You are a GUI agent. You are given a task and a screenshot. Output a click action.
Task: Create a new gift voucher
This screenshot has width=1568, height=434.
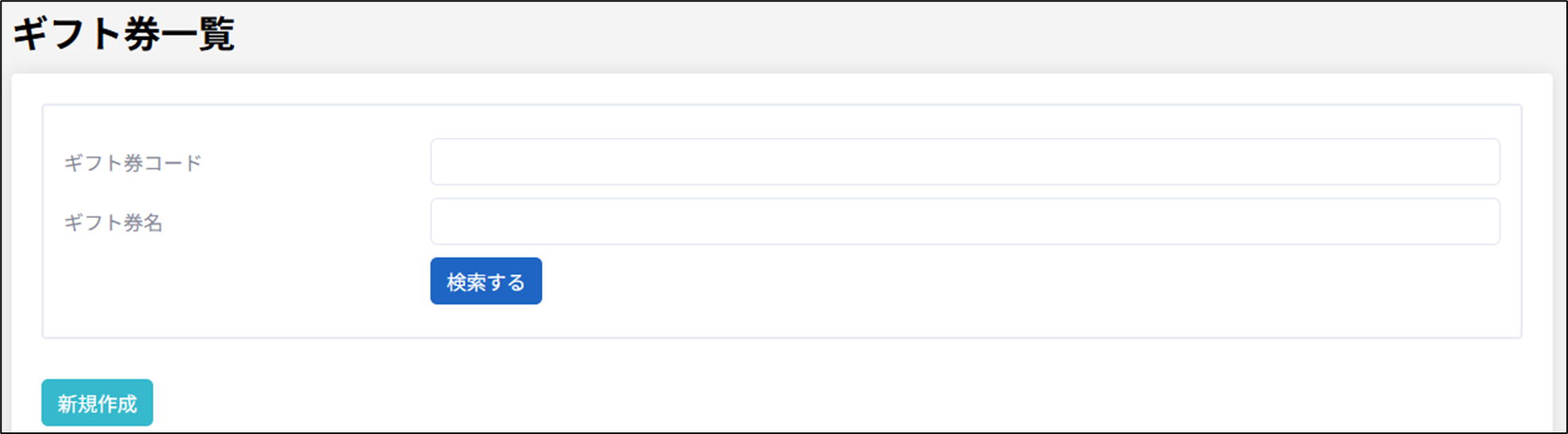coord(97,403)
